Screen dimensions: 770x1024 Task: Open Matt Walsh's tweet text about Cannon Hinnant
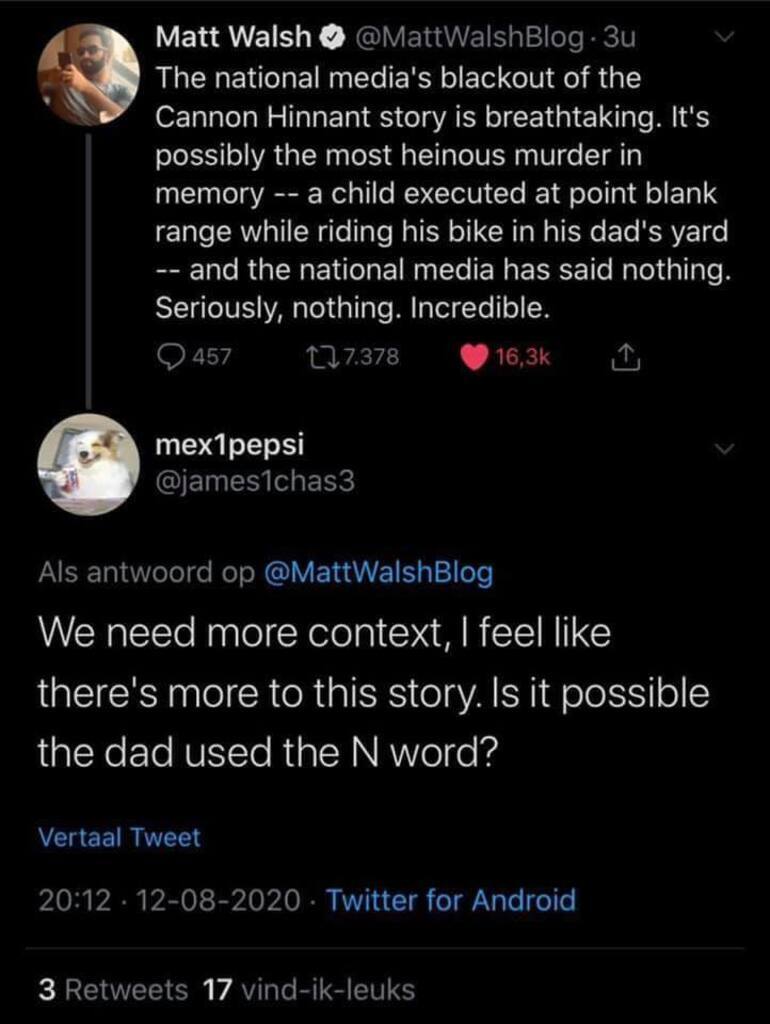pos(440,192)
